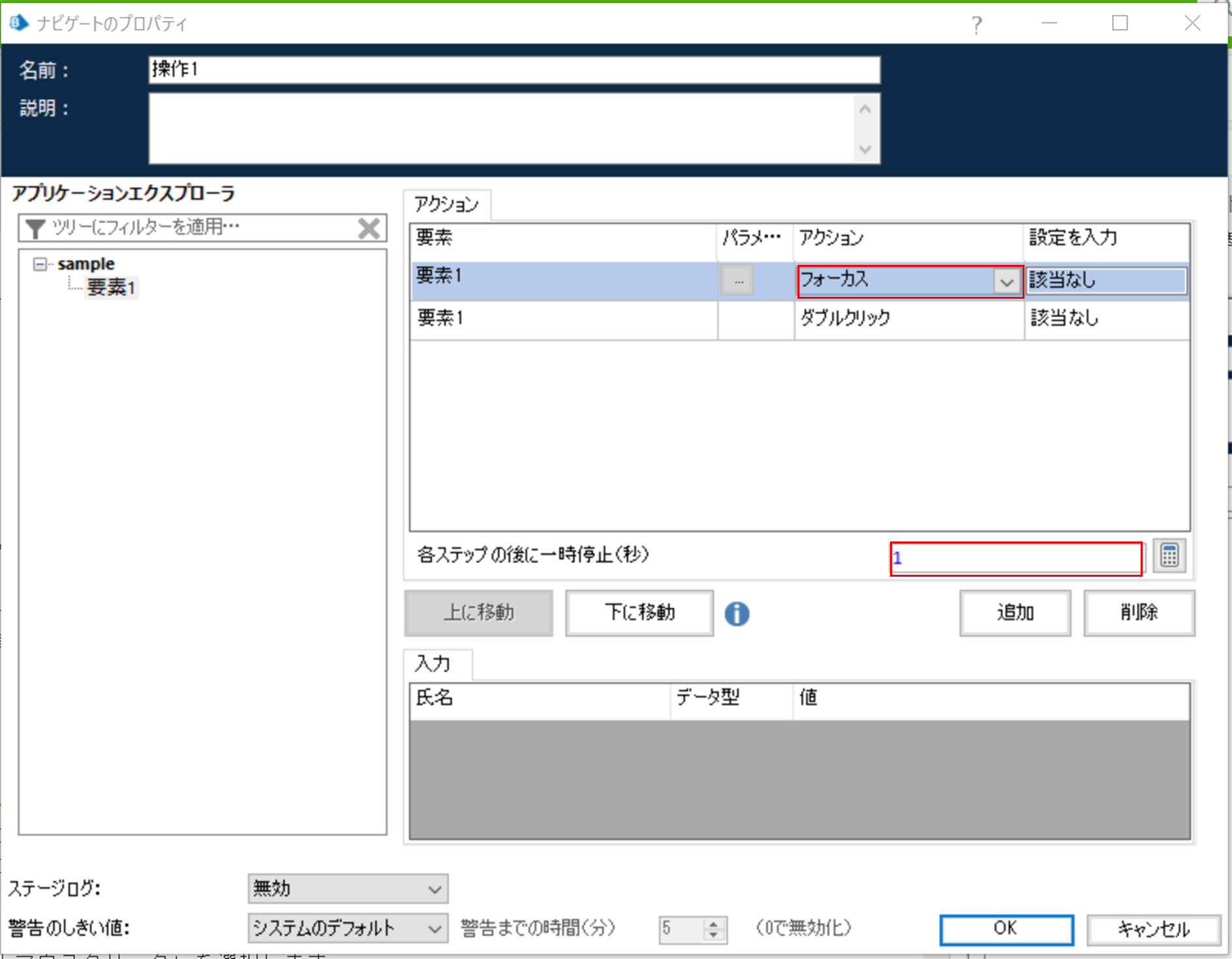Open the 警告のしきい値 dropdown
Viewport: 1232px width, 959px height.
[x=348, y=928]
